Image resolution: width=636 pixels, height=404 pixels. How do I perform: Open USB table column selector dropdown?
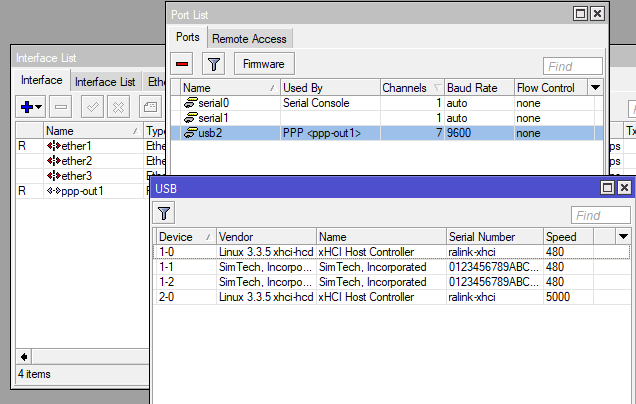click(623, 236)
